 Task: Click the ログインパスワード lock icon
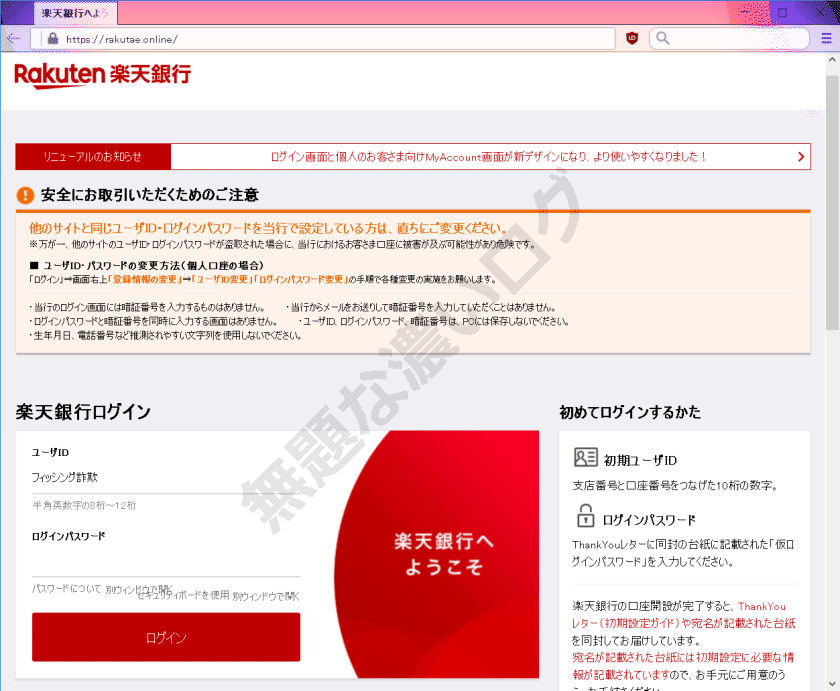[x=585, y=516]
